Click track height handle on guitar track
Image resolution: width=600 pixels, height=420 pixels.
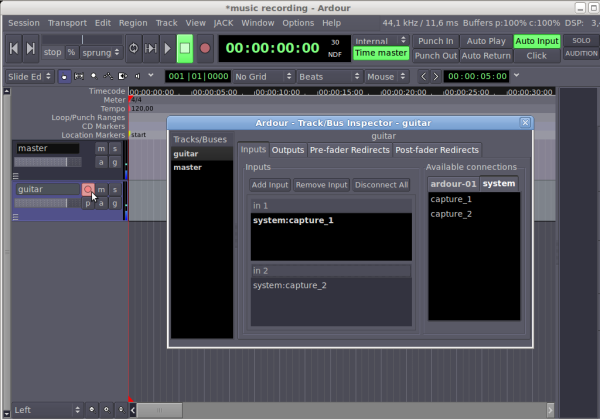click(16, 217)
